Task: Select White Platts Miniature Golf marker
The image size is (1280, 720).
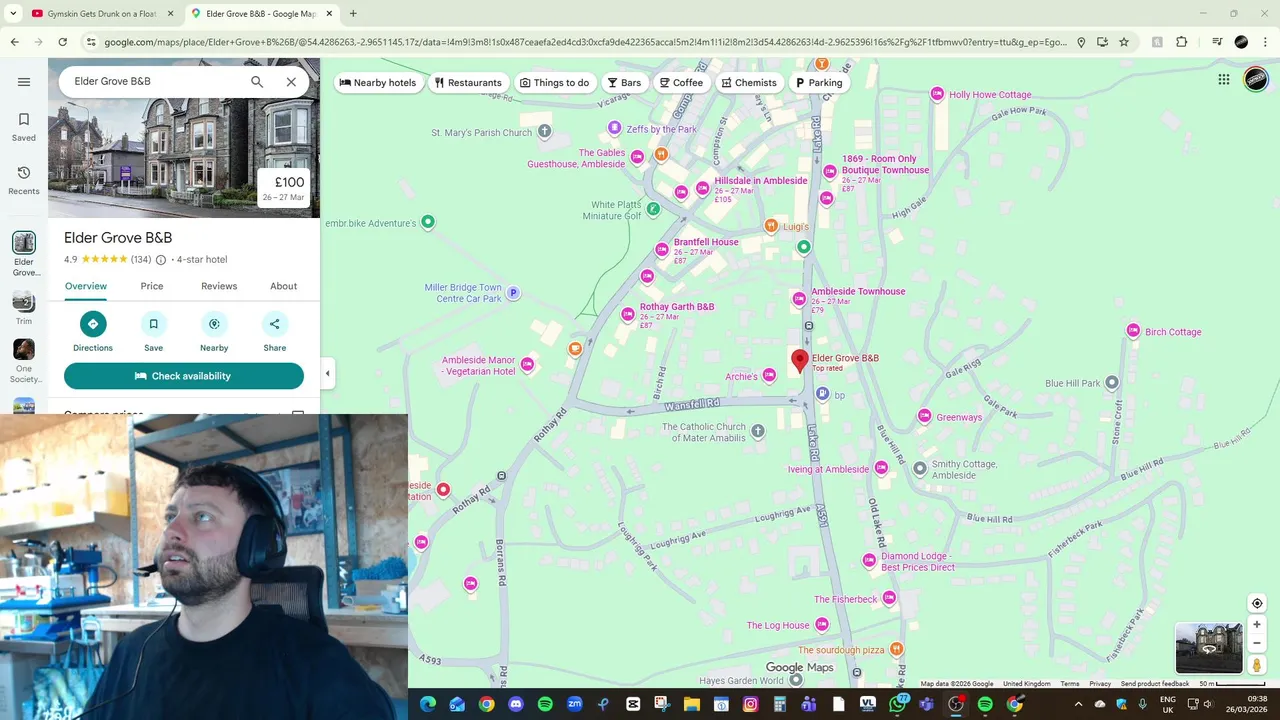Action: [x=653, y=209]
